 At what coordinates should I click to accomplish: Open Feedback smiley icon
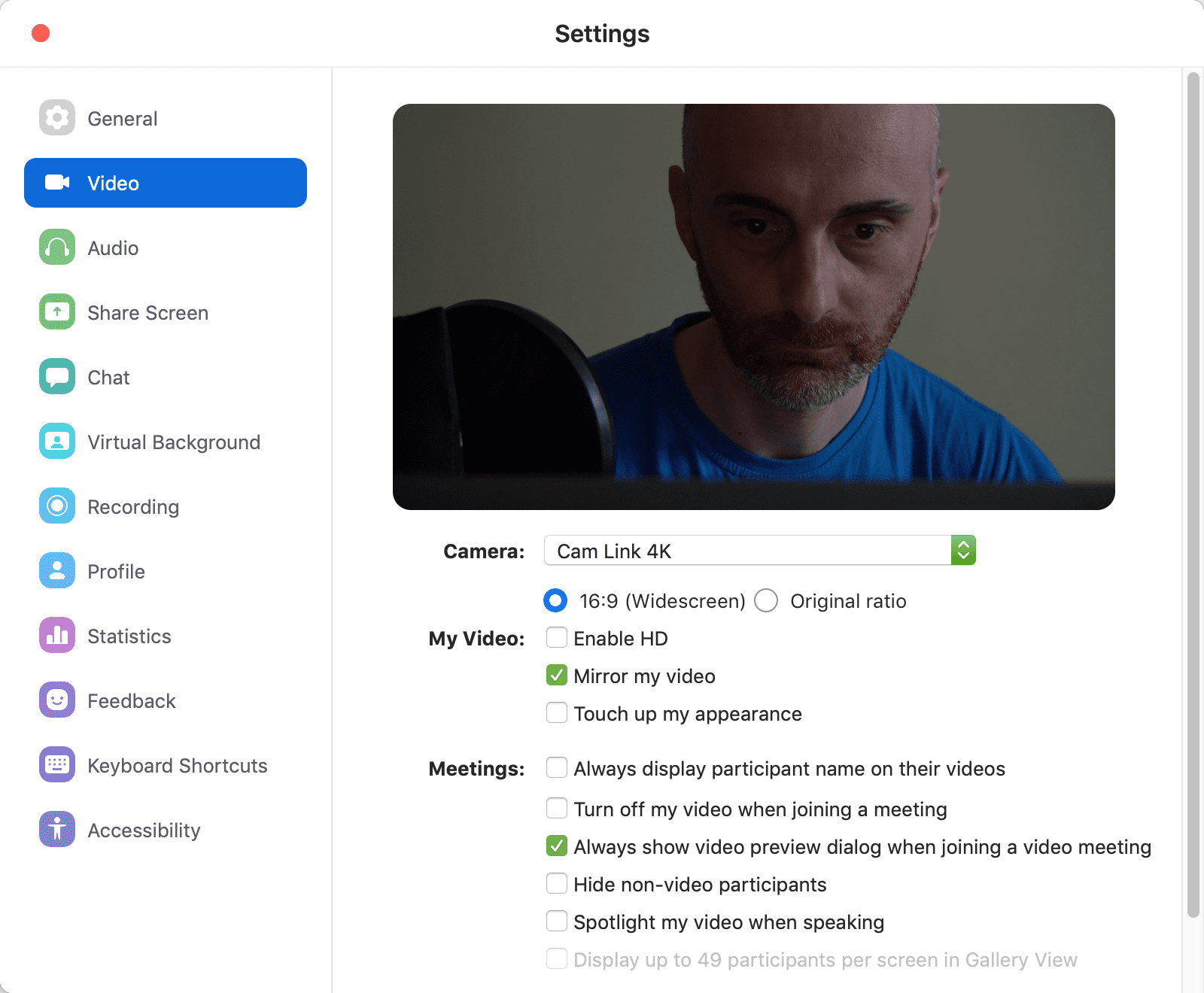(x=57, y=700)
